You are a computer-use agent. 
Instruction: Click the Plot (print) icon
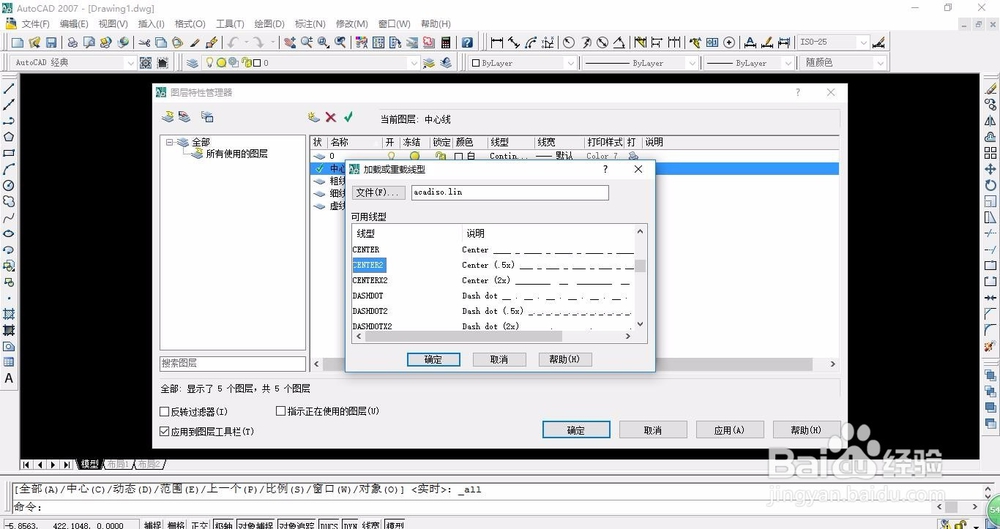click(x=73, y=43)
